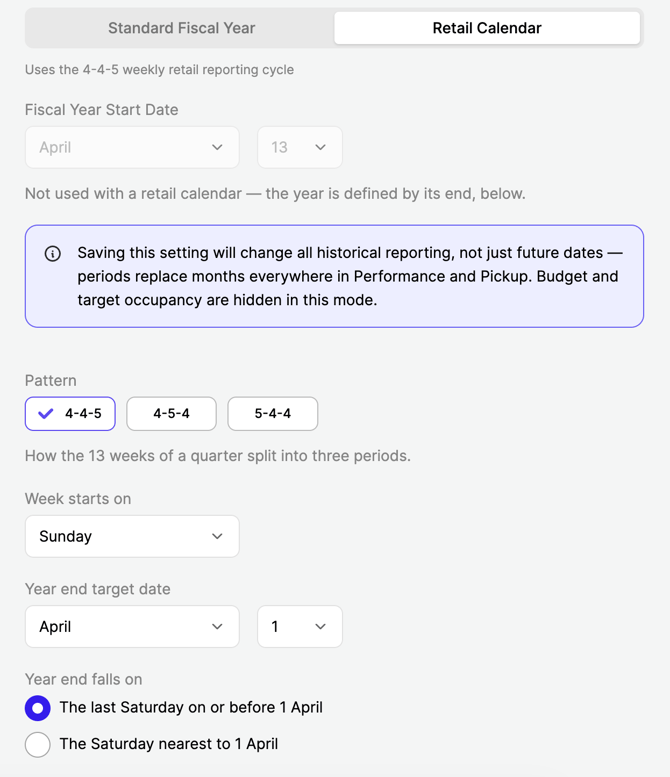Click the chevron of disabled fiscal start month

(x=217, y=147)
